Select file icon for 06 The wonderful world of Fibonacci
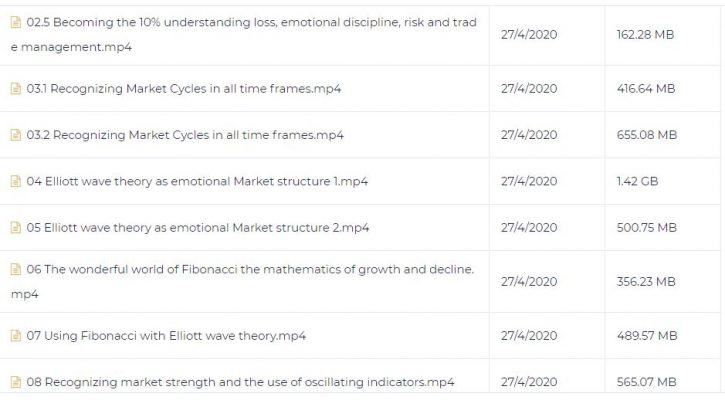The width and height of the screenshot is (725, 400). point(16,269)
